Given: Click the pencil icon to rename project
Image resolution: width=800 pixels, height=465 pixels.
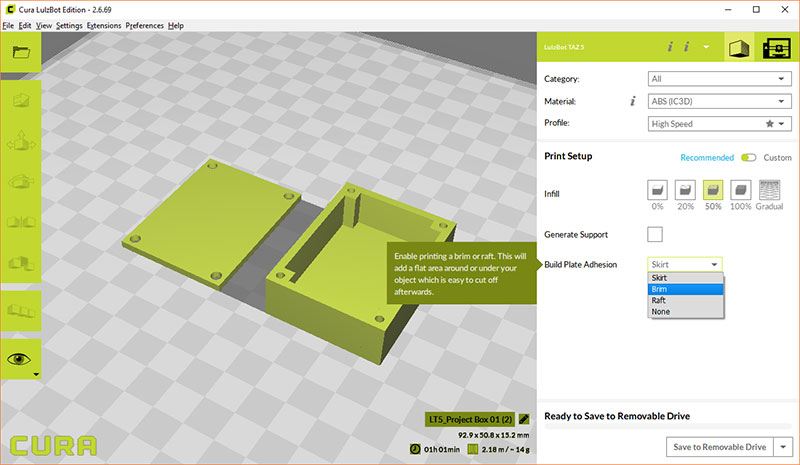Looking at the screenshot, I should point(523,419).
